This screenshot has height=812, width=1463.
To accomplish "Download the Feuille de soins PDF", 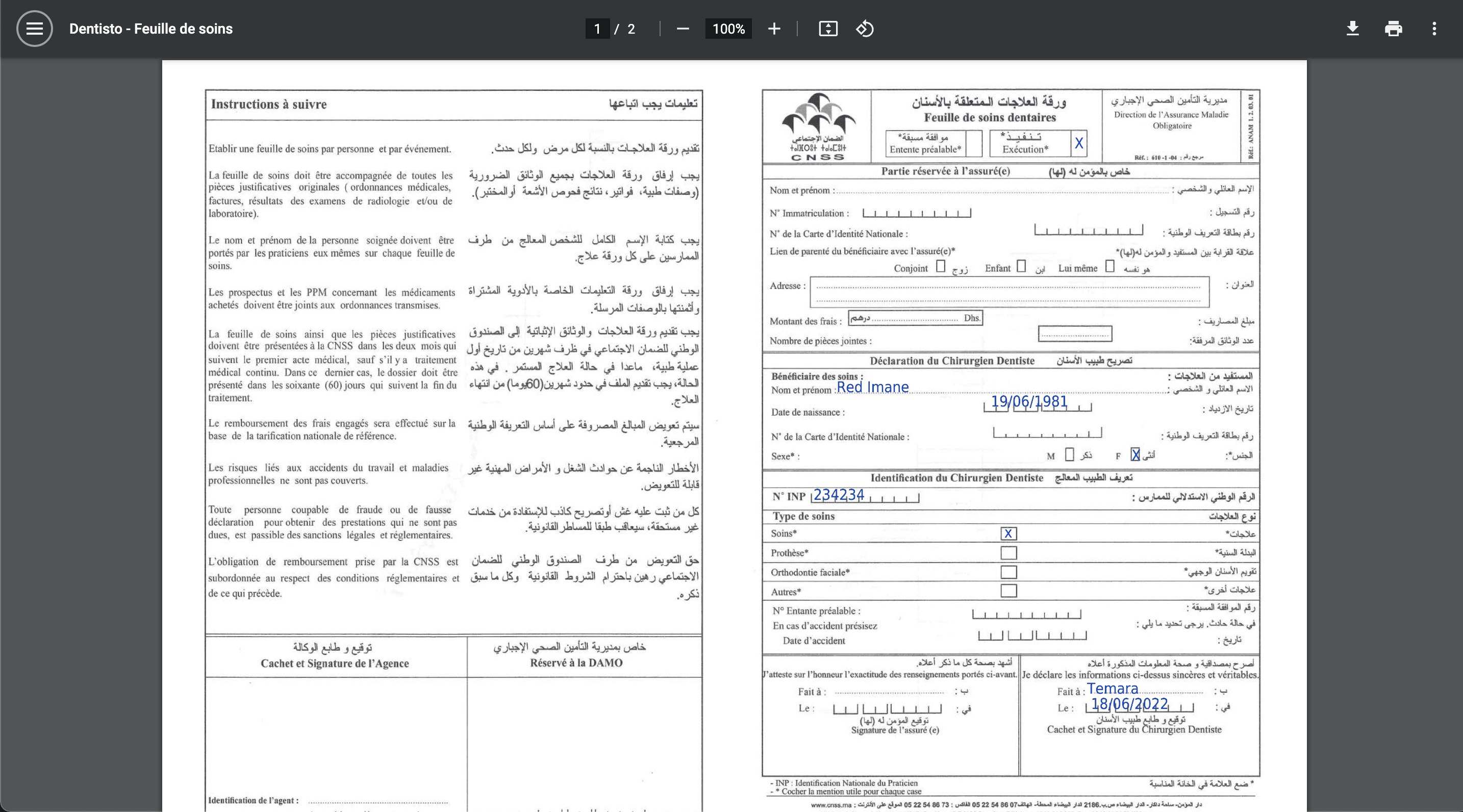I will point(1352,29).
